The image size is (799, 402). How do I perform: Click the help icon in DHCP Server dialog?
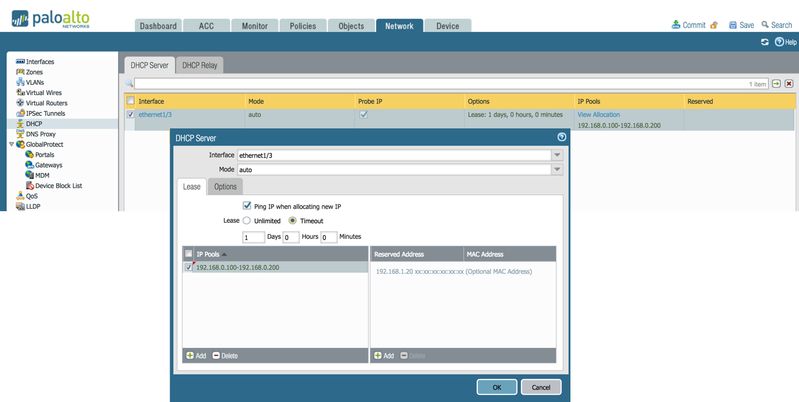point(562,137)
